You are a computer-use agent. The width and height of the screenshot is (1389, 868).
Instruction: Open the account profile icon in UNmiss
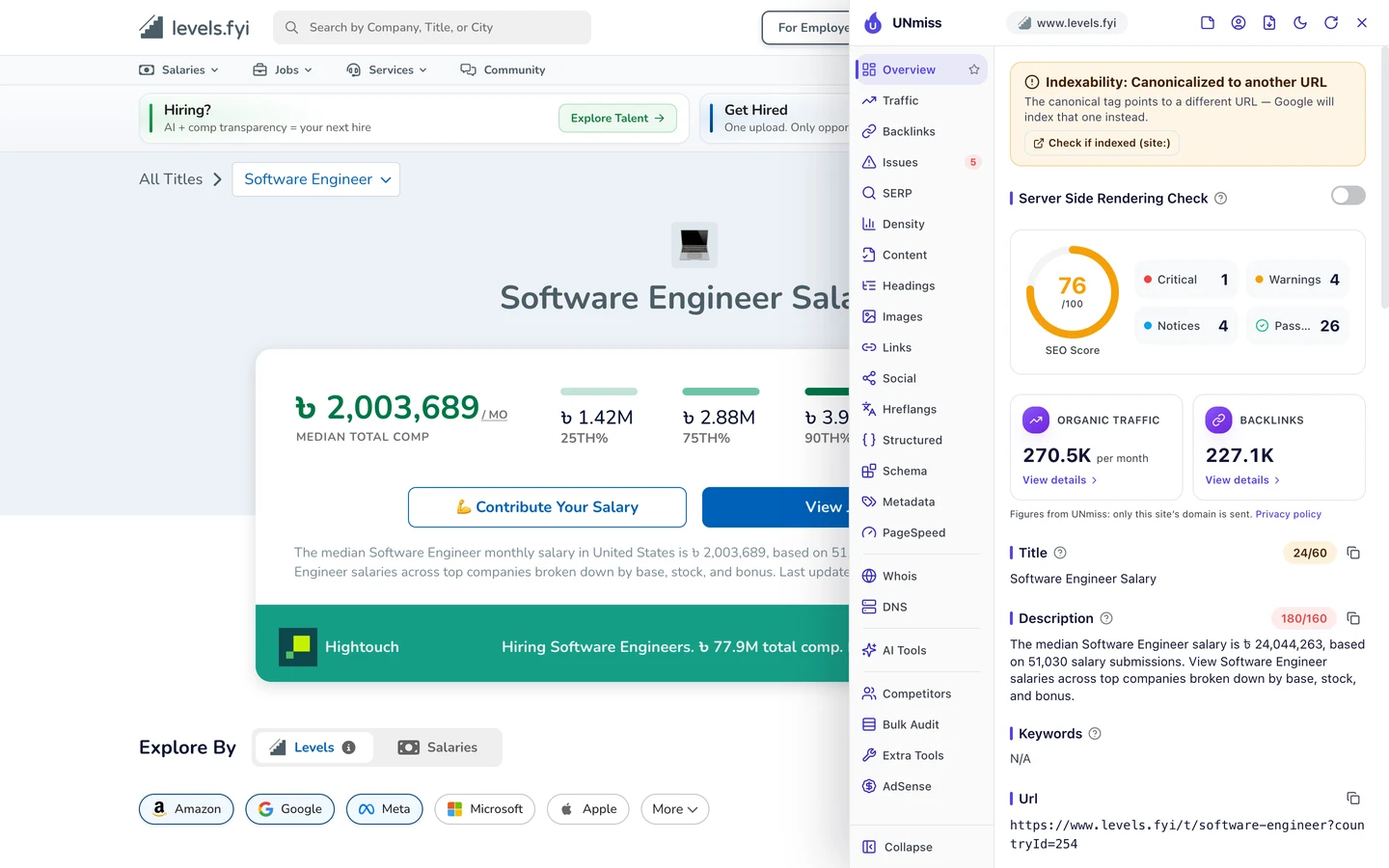(1239, 23)
